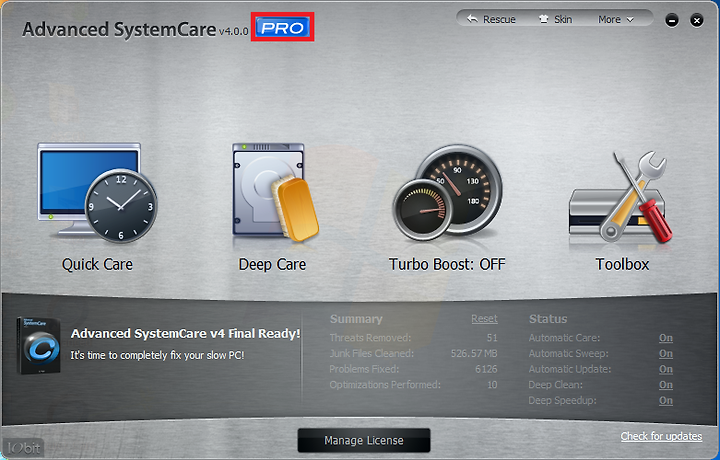This screenshot has height=460, width=720.
Task: Launch Deep Care hard drive brush icon
Action: point(275,192)
